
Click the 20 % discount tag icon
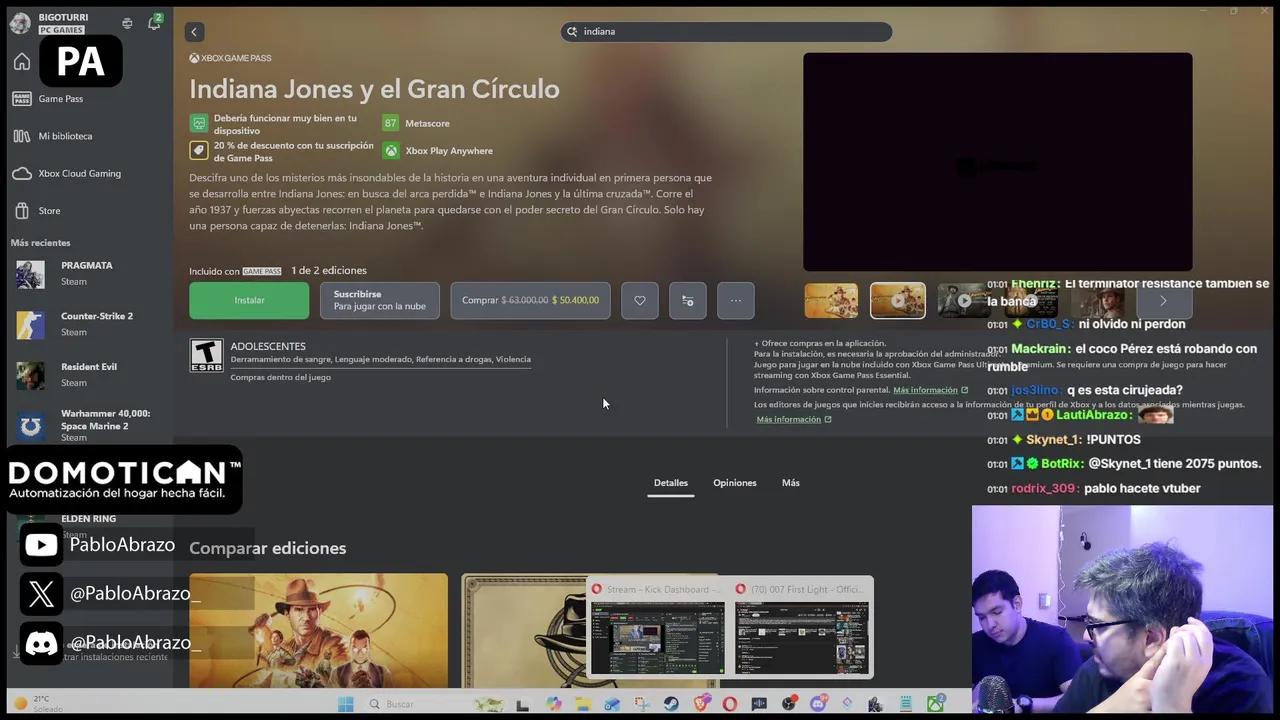[x=198, y=151]
